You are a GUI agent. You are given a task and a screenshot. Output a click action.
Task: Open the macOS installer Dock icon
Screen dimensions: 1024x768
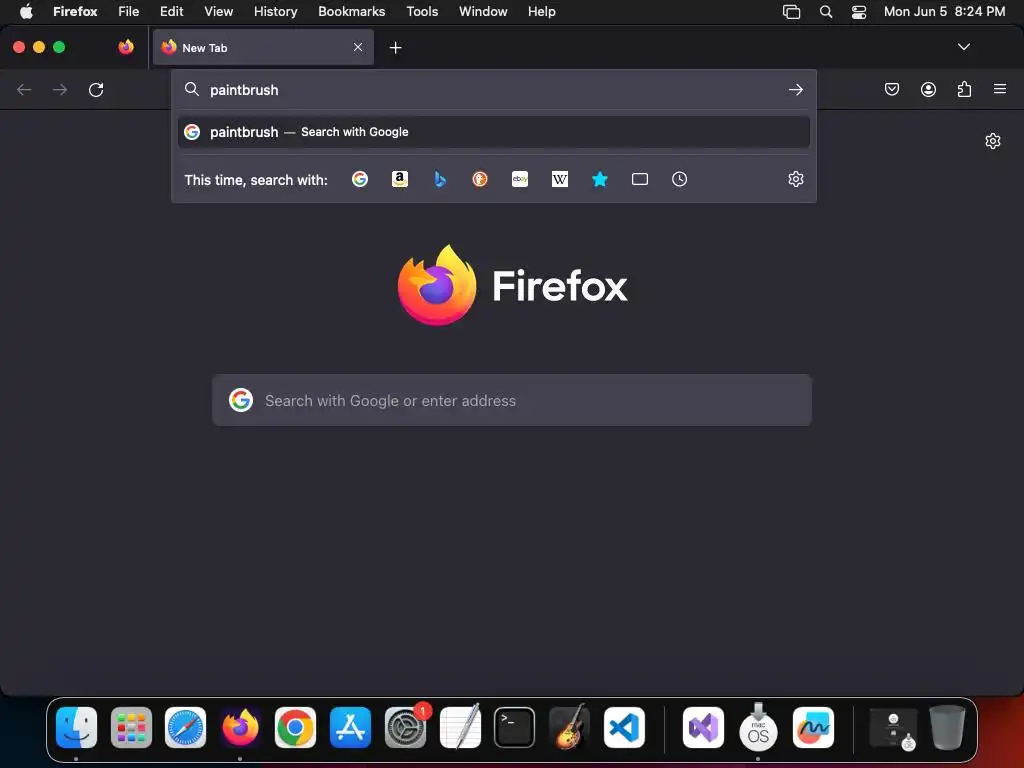[x=758, y=728]
